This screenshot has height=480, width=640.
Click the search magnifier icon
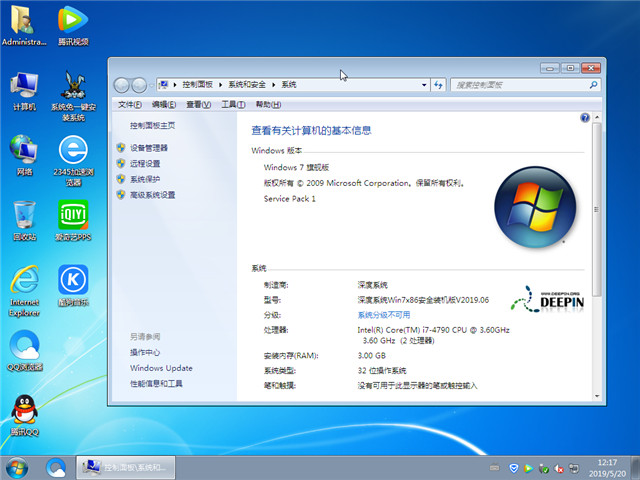click(x=593, y=84)
